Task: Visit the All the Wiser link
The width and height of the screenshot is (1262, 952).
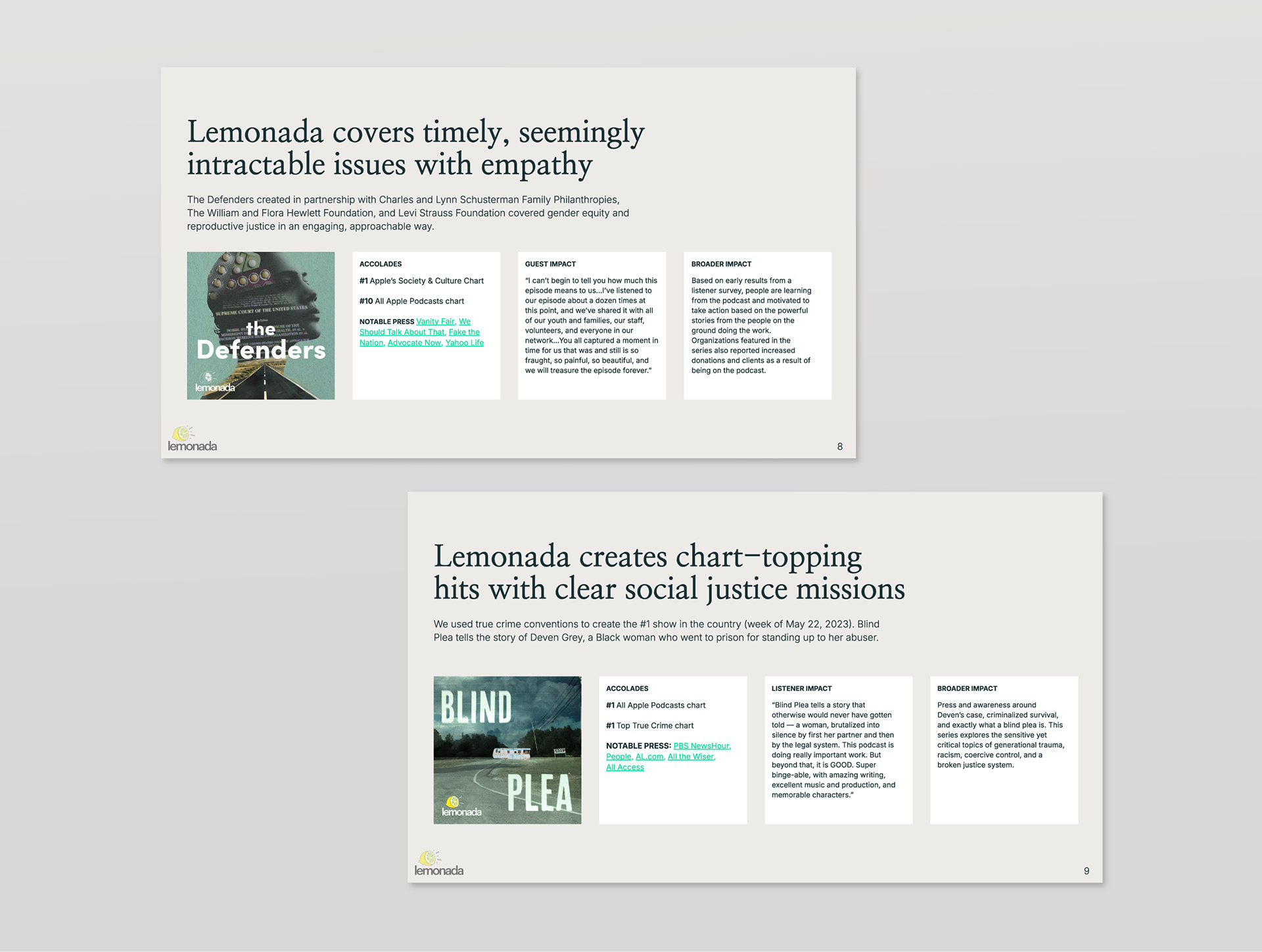Action: click(691, 757)
